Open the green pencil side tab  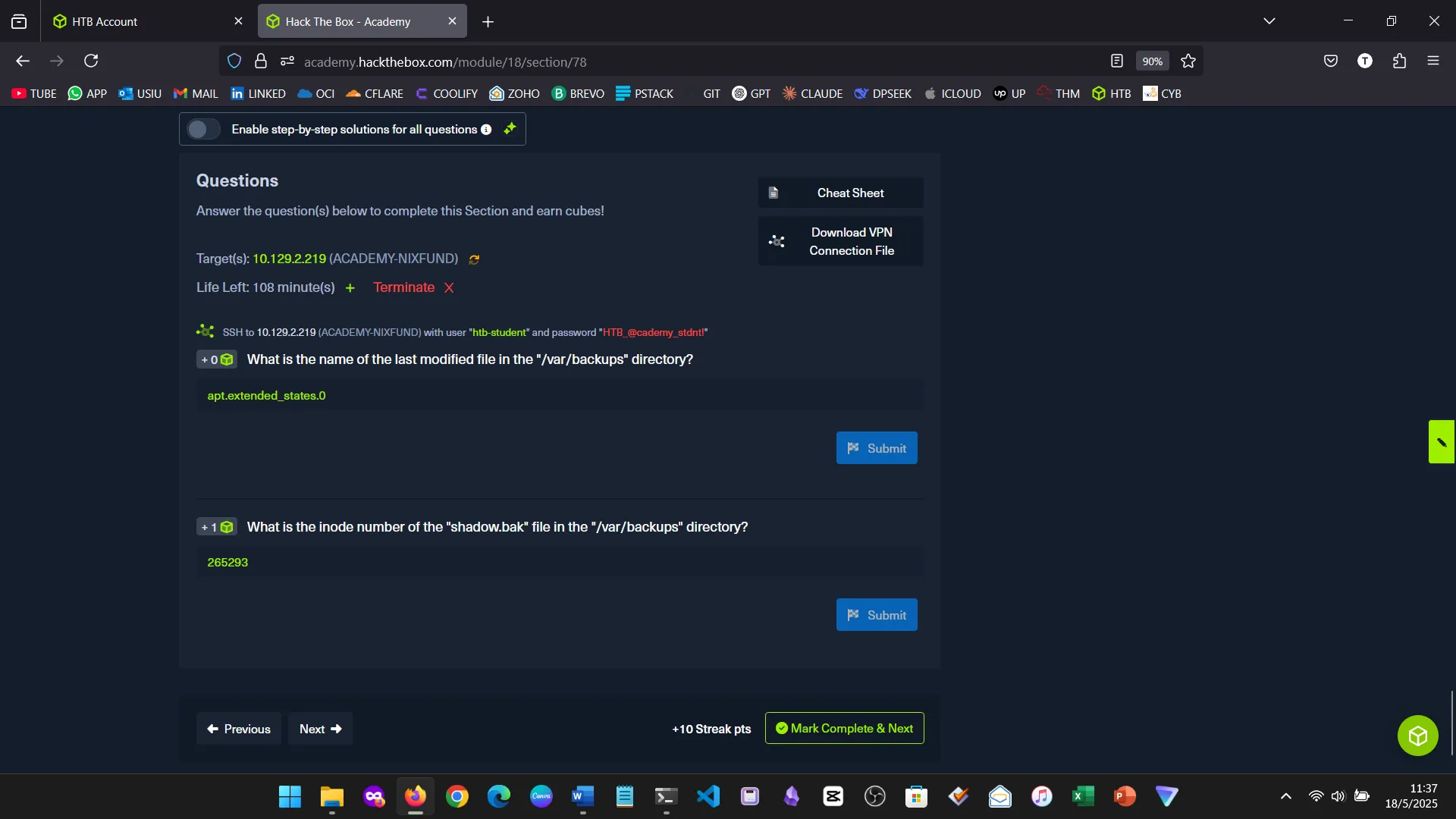[x=1441, y=442]
